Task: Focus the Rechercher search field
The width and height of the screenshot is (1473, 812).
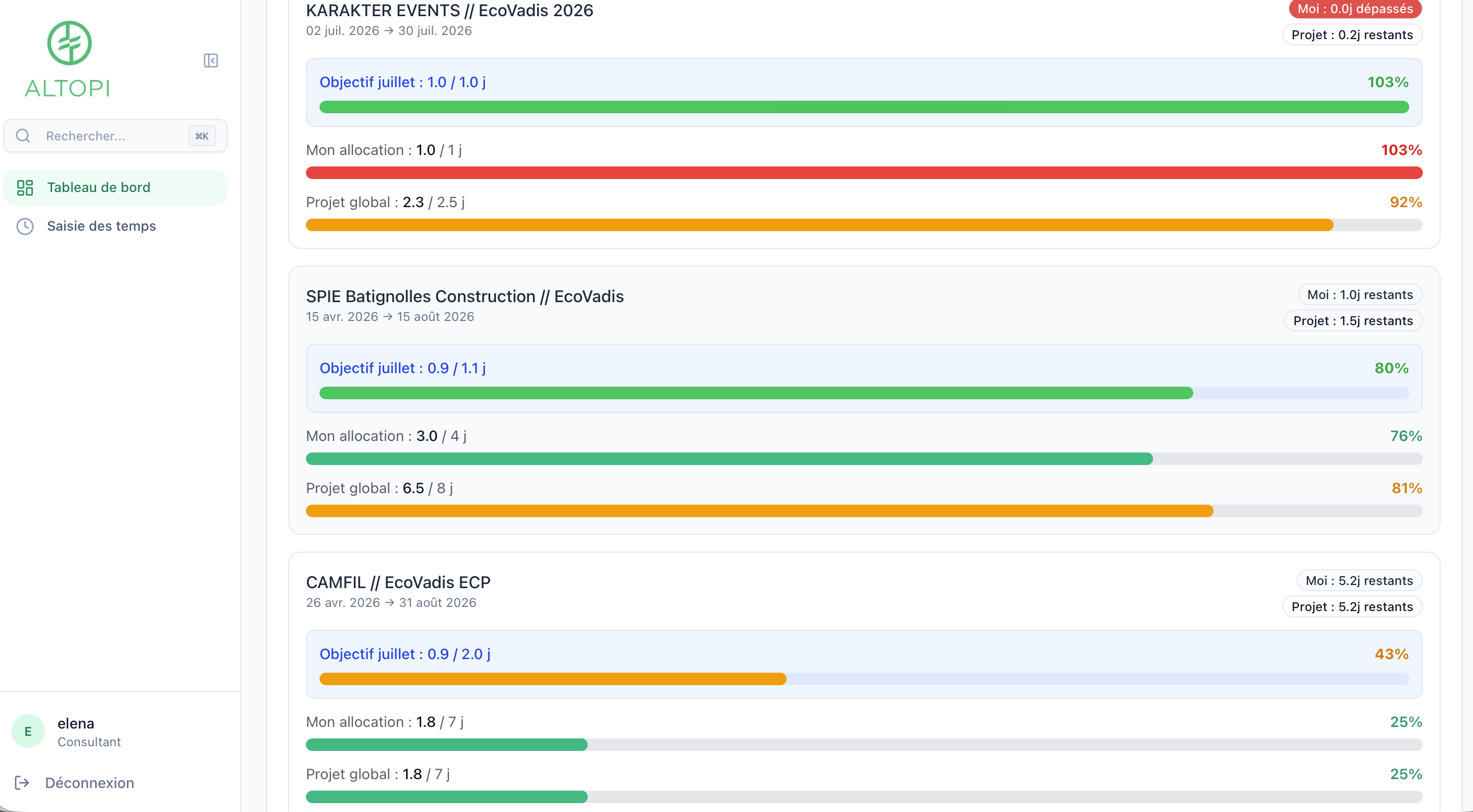Action: [x=115, y=136]
